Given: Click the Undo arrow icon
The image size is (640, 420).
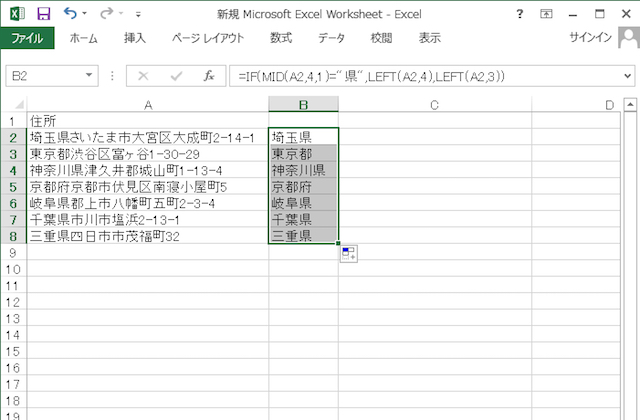Looking at the screenshot, I should (x=69, y=14).
